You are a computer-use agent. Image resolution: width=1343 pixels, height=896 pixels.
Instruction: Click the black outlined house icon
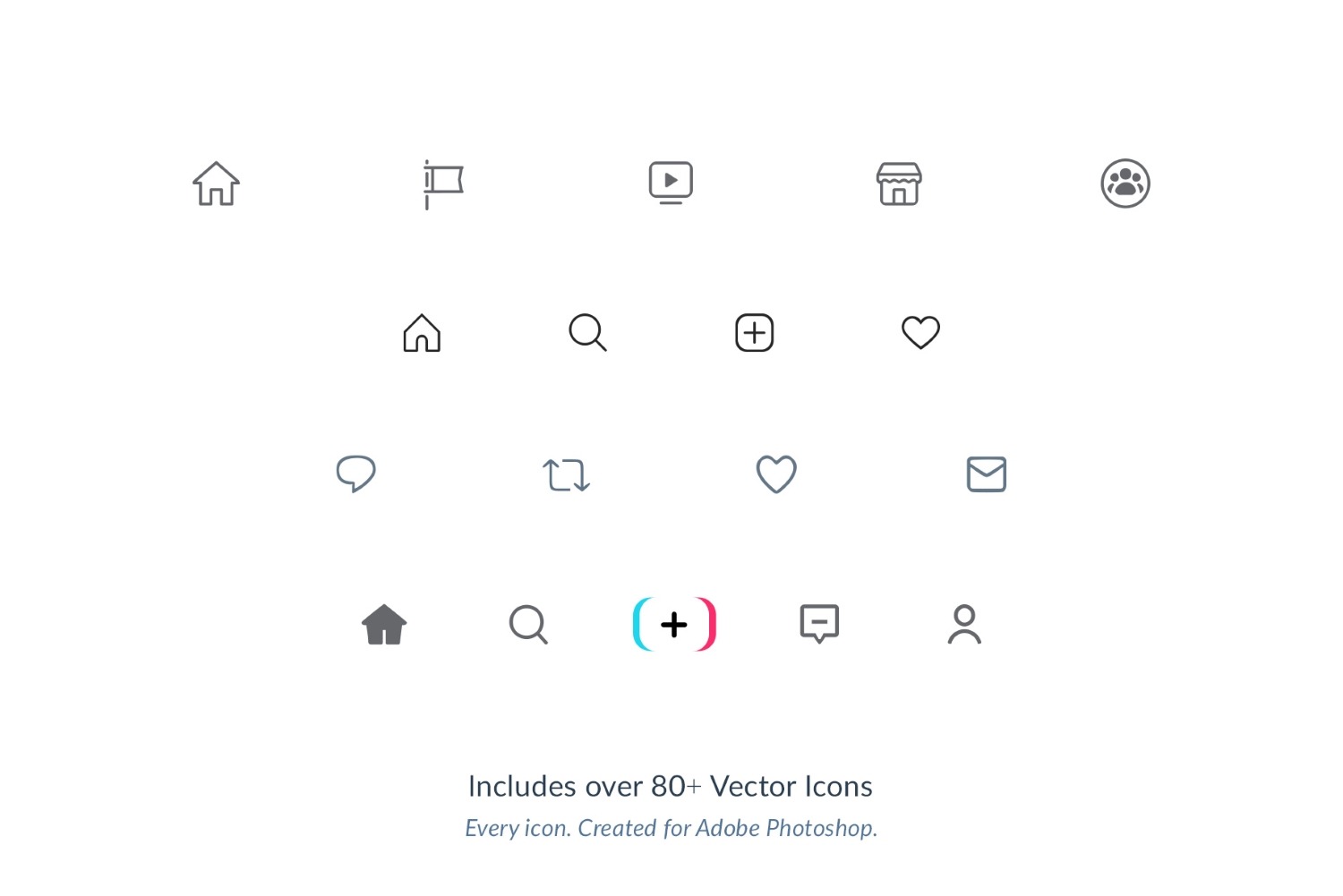coord(422,333)
